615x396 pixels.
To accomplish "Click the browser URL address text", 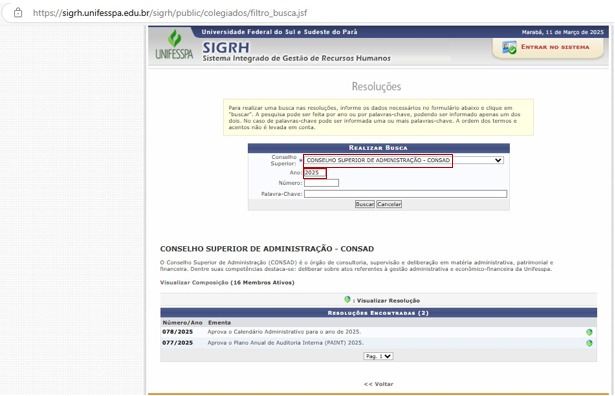I will 170,13.
